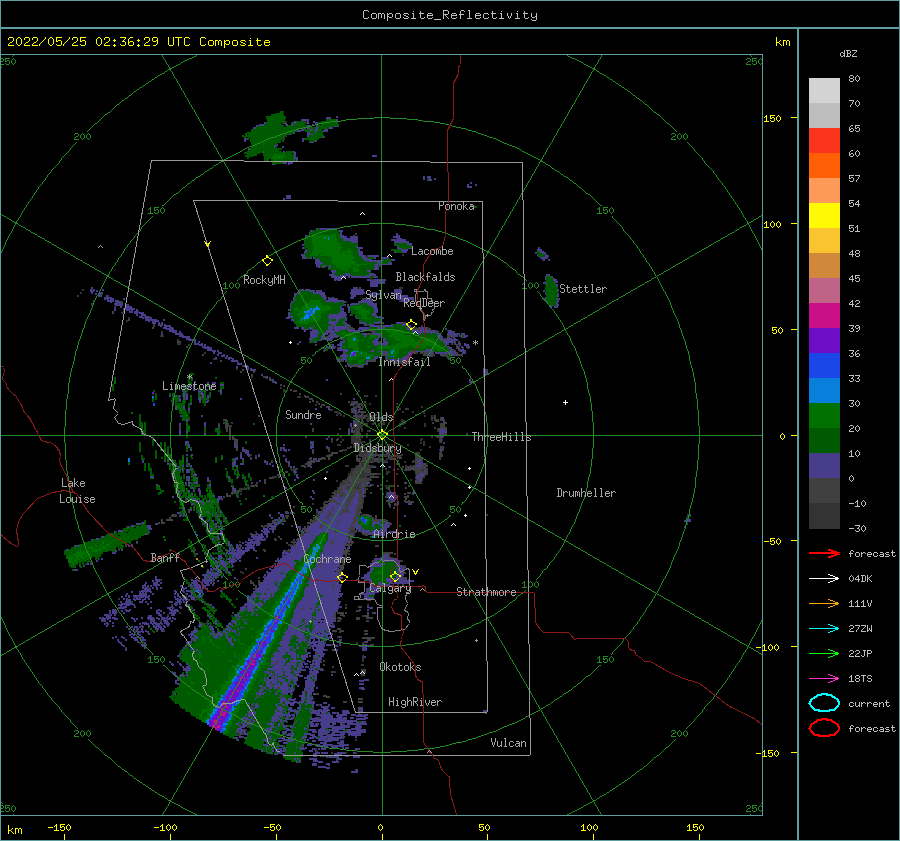Screen dimensions: 900x841
Task: Click the yellow diamond marker above Calgary
Action: click(x=395, y=576)
